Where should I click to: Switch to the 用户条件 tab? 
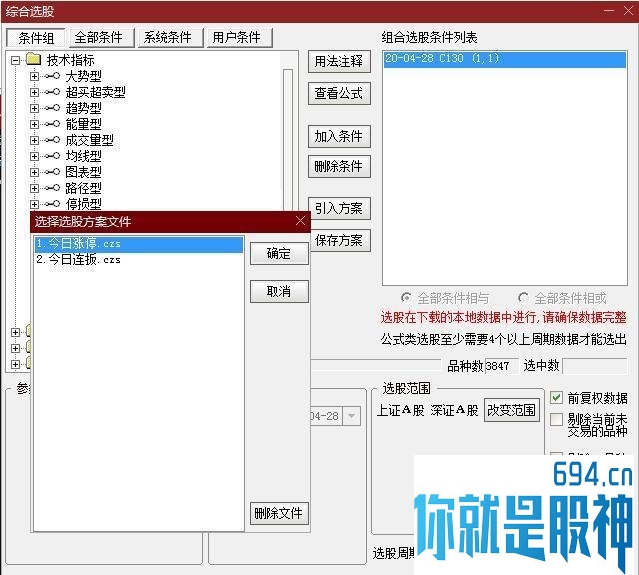click(x=239, y=37)
